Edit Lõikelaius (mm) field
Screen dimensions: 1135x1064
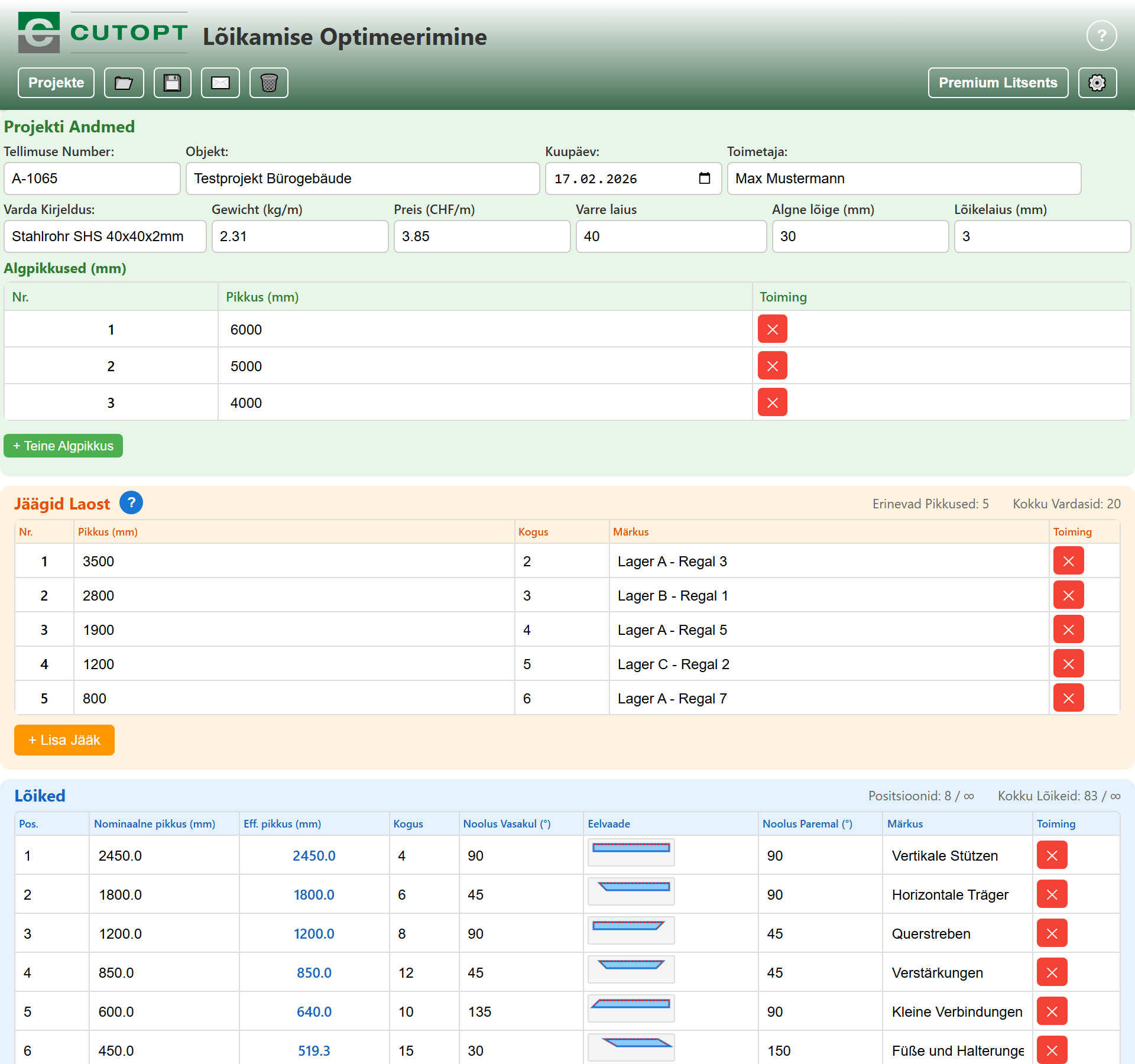tap(1042, 236)
